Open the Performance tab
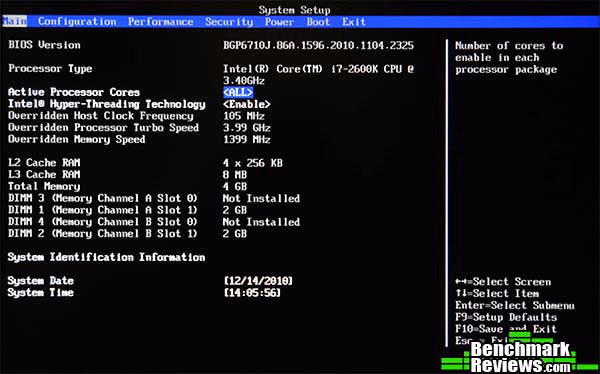 coord(160,22)
